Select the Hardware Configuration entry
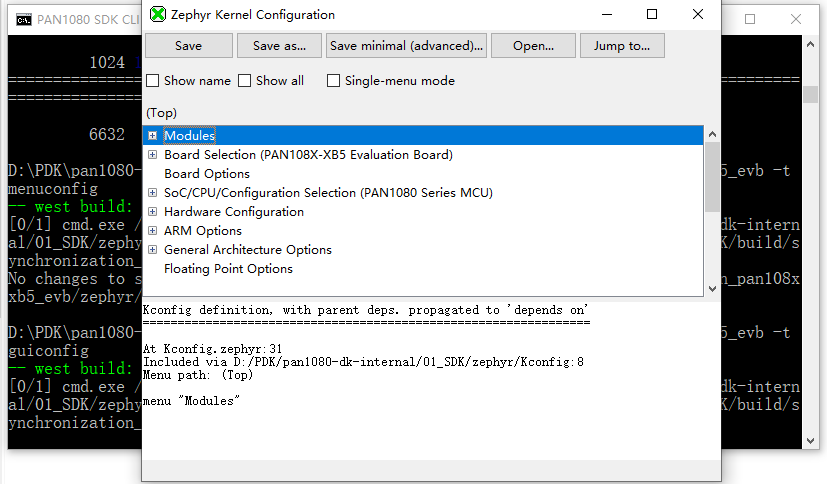Image resolution: width=827 pixels, height=484 pixels. tap(234, 211)
